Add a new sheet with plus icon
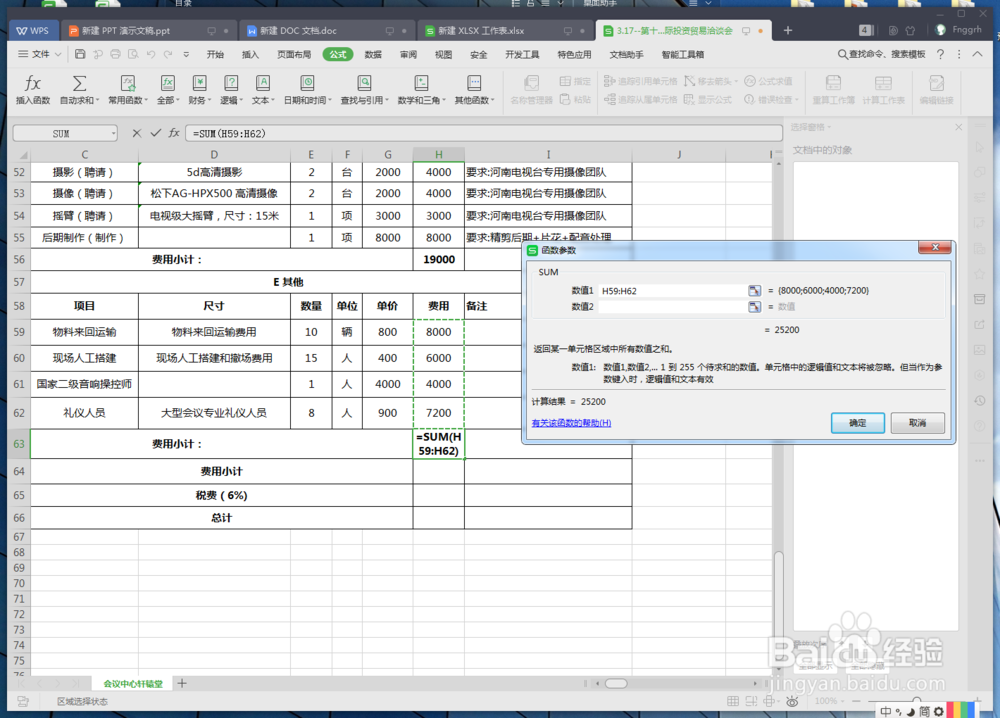1000x718 pixels. coord(182,683)
